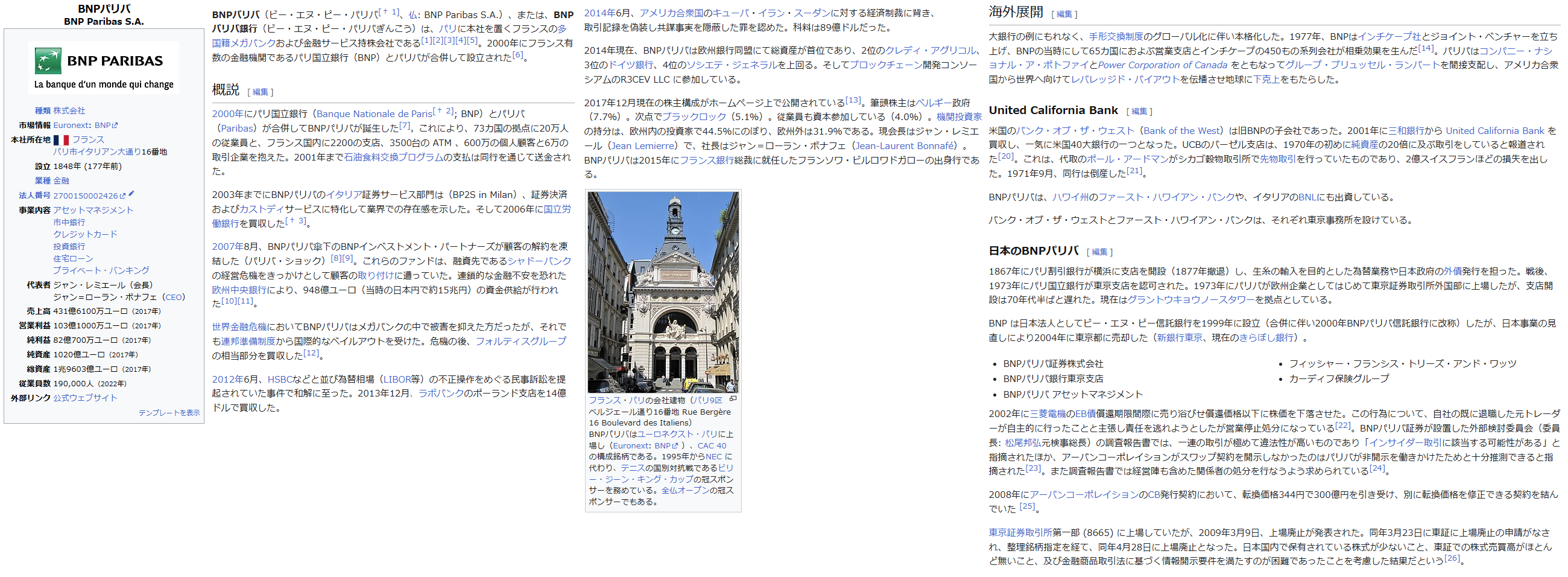1568x577 pixels.
Task: Click テンプレートを表示 at infobox bottom
Action: click(169, 413)
